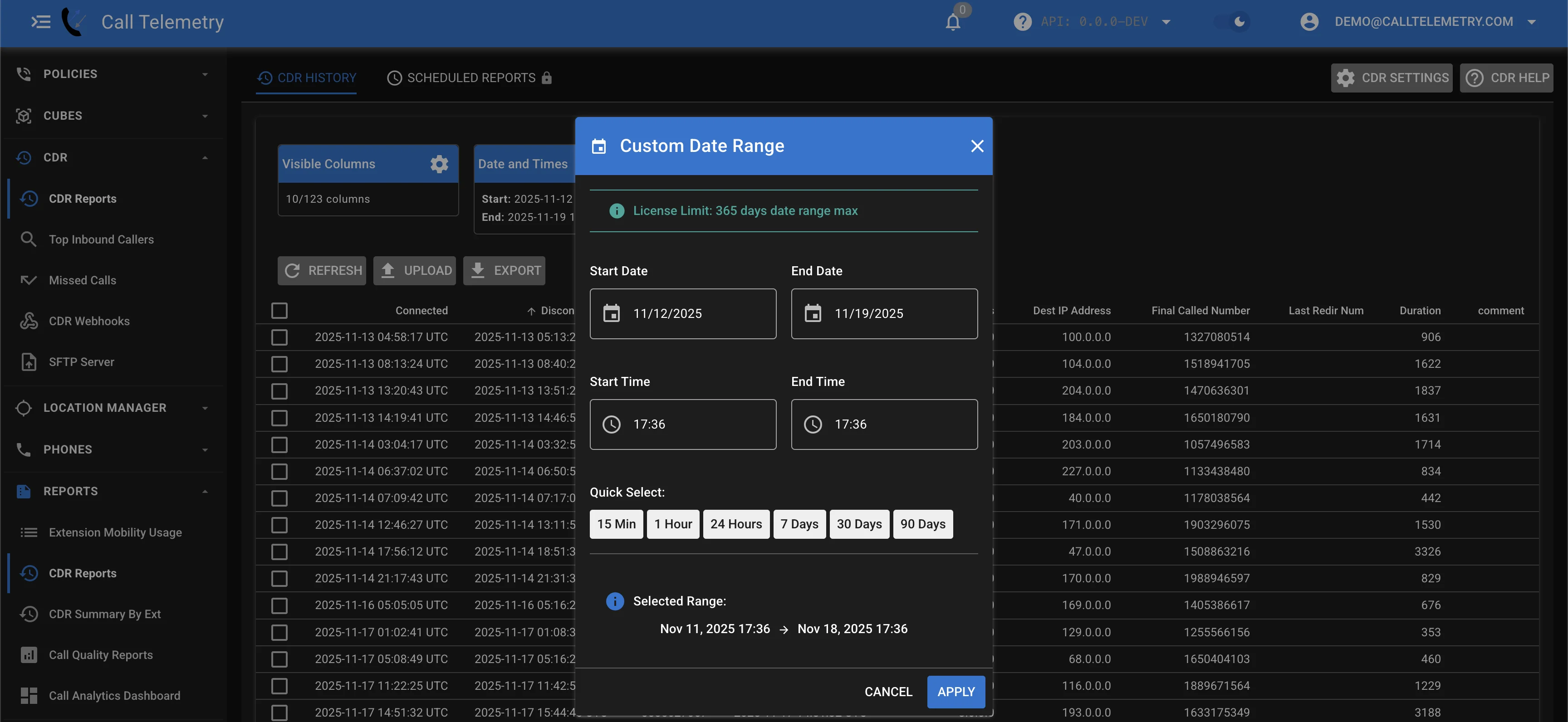
Task: Check the row 2025-11-16 05:05:05 UTC
Action: coord(279,605)
